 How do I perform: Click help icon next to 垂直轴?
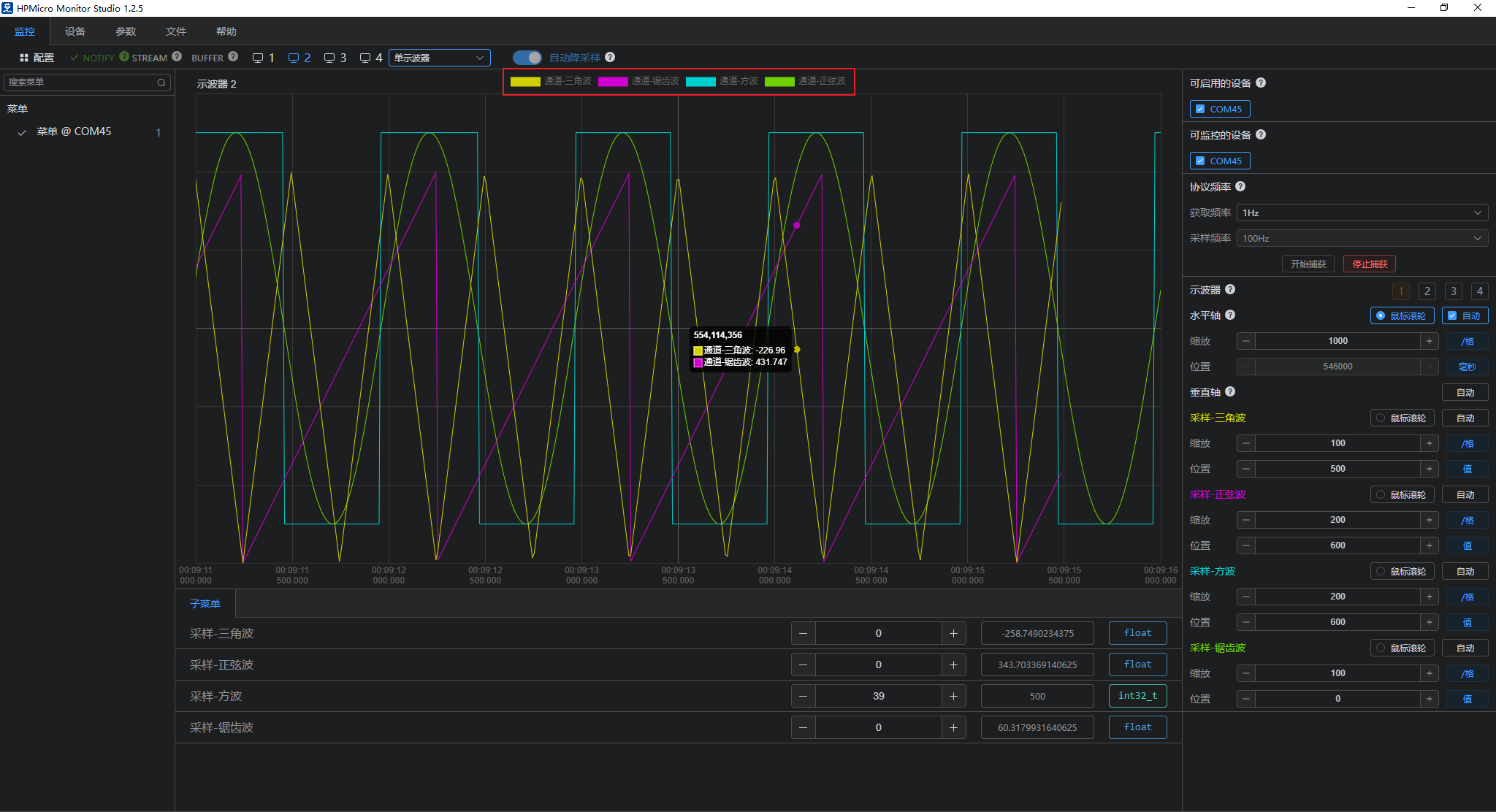1230,392
